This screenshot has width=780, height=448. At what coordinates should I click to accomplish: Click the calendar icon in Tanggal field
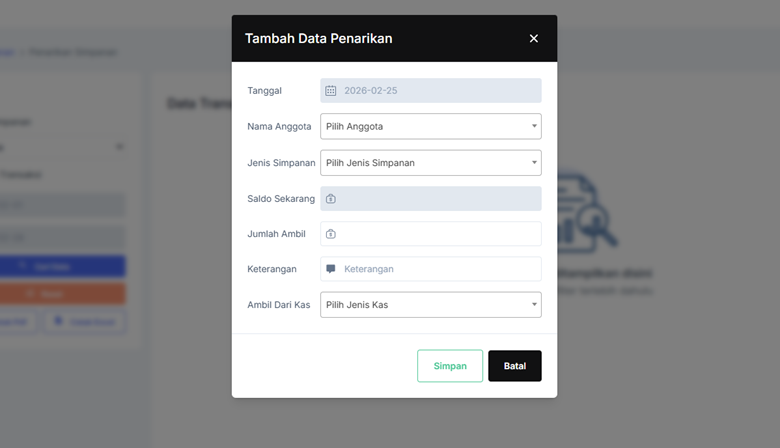tap(331, 90)
